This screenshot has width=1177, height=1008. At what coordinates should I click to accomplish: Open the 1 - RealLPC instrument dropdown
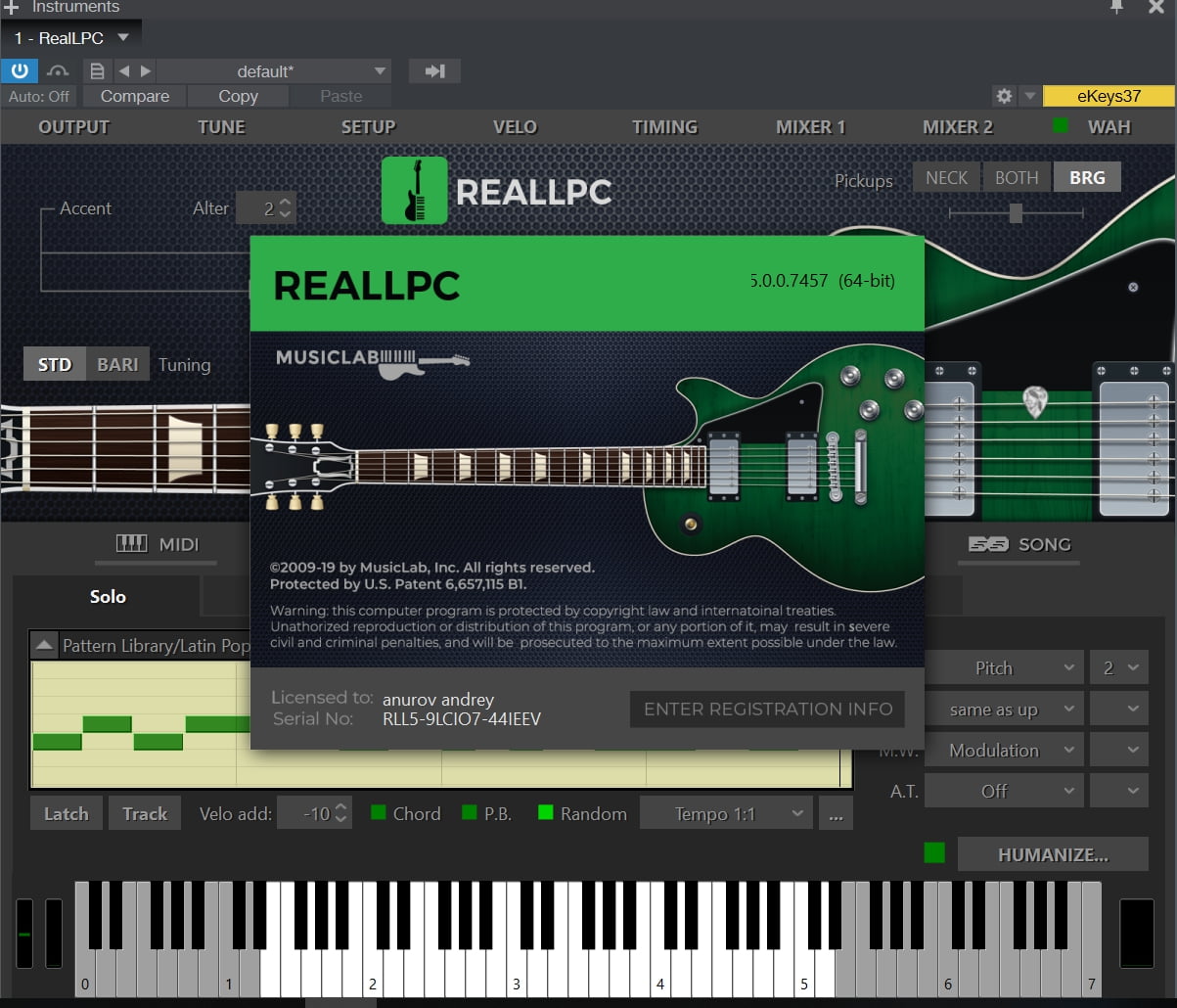[x=71, y=38]
